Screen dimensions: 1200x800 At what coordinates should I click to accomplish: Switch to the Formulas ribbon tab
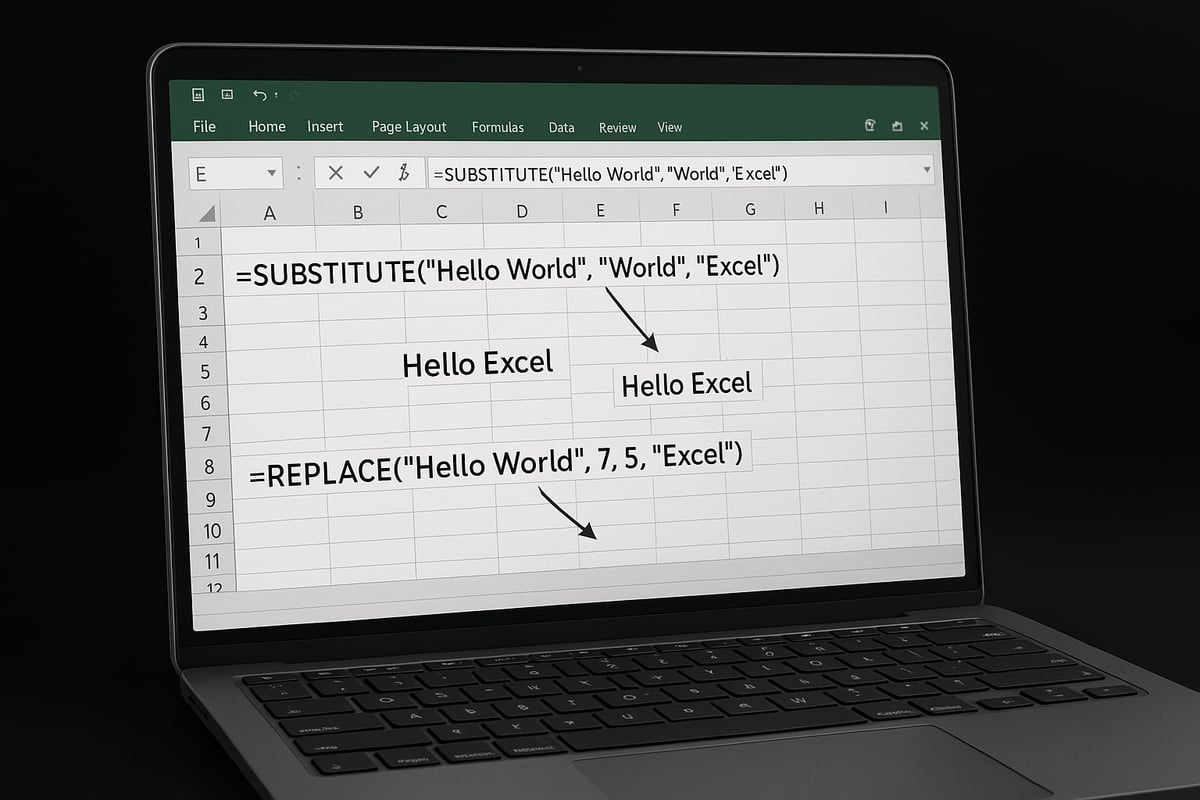(x=498, y=127)
